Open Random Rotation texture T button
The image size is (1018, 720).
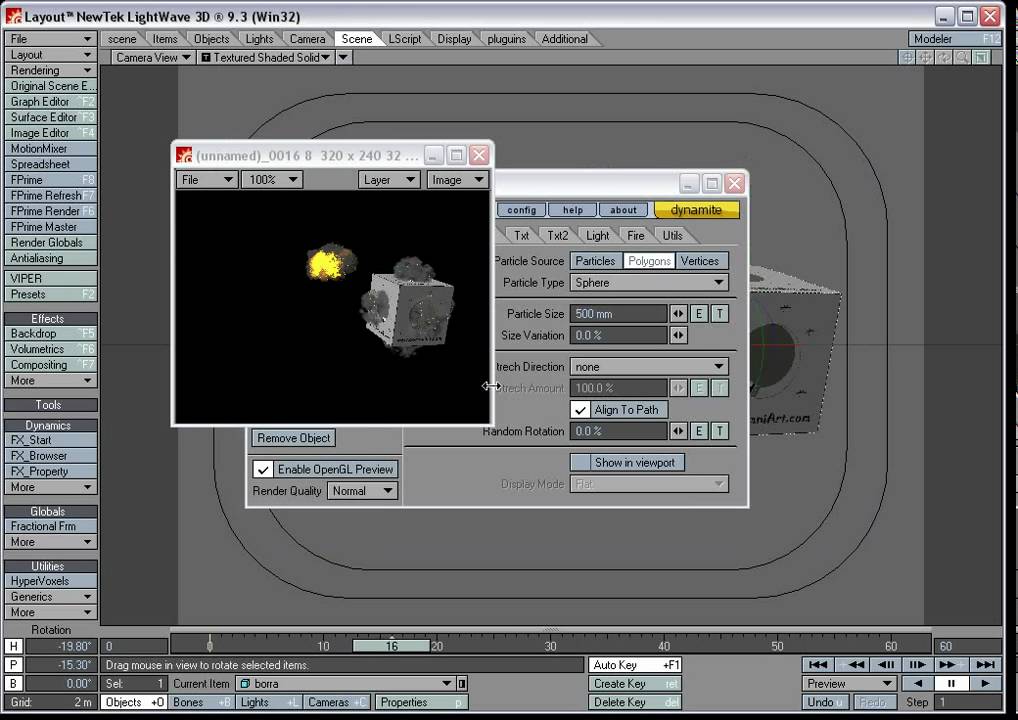click(x=719, y=431)
